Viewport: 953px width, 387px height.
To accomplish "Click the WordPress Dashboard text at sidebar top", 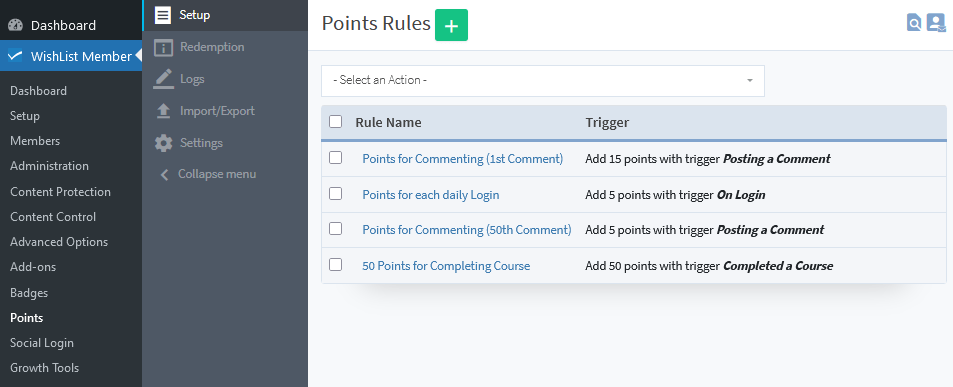I will coord(63,26).
